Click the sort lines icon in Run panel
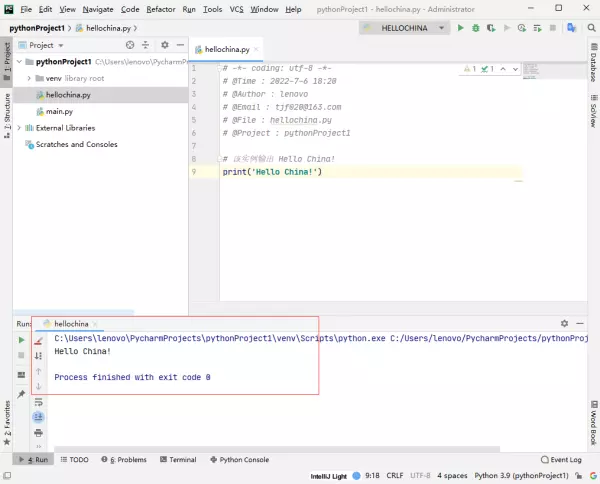600x484 pixels. 38,356
